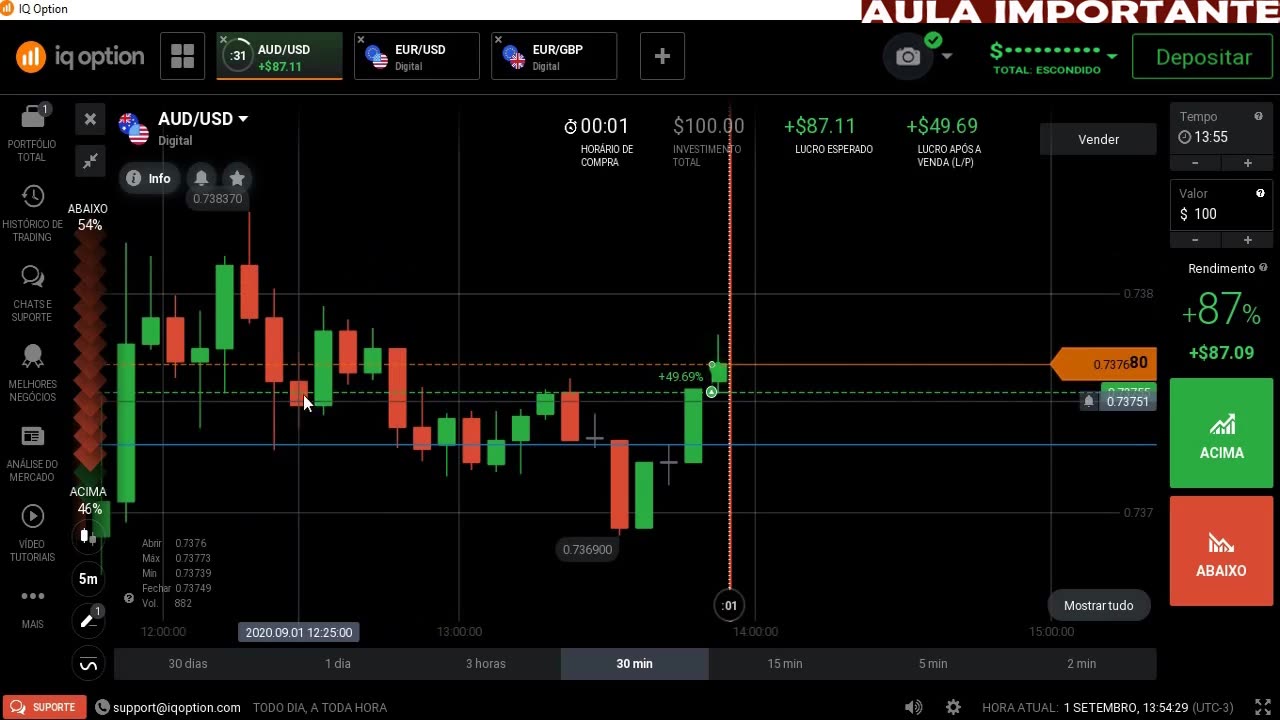1280x720 pixels.
Task: Open the asset Info button
Action: click(149, 178)
